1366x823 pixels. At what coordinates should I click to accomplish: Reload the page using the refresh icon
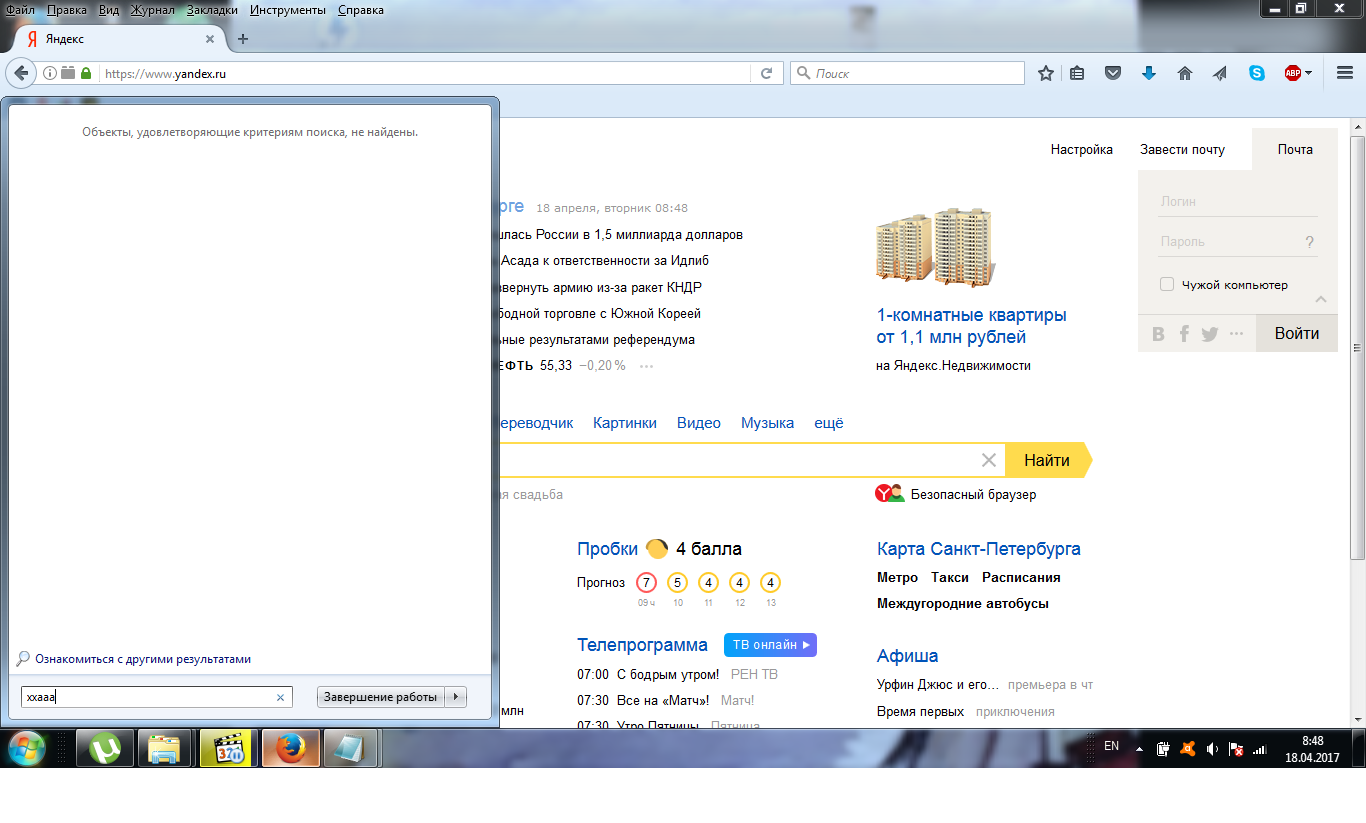point(766,73)
